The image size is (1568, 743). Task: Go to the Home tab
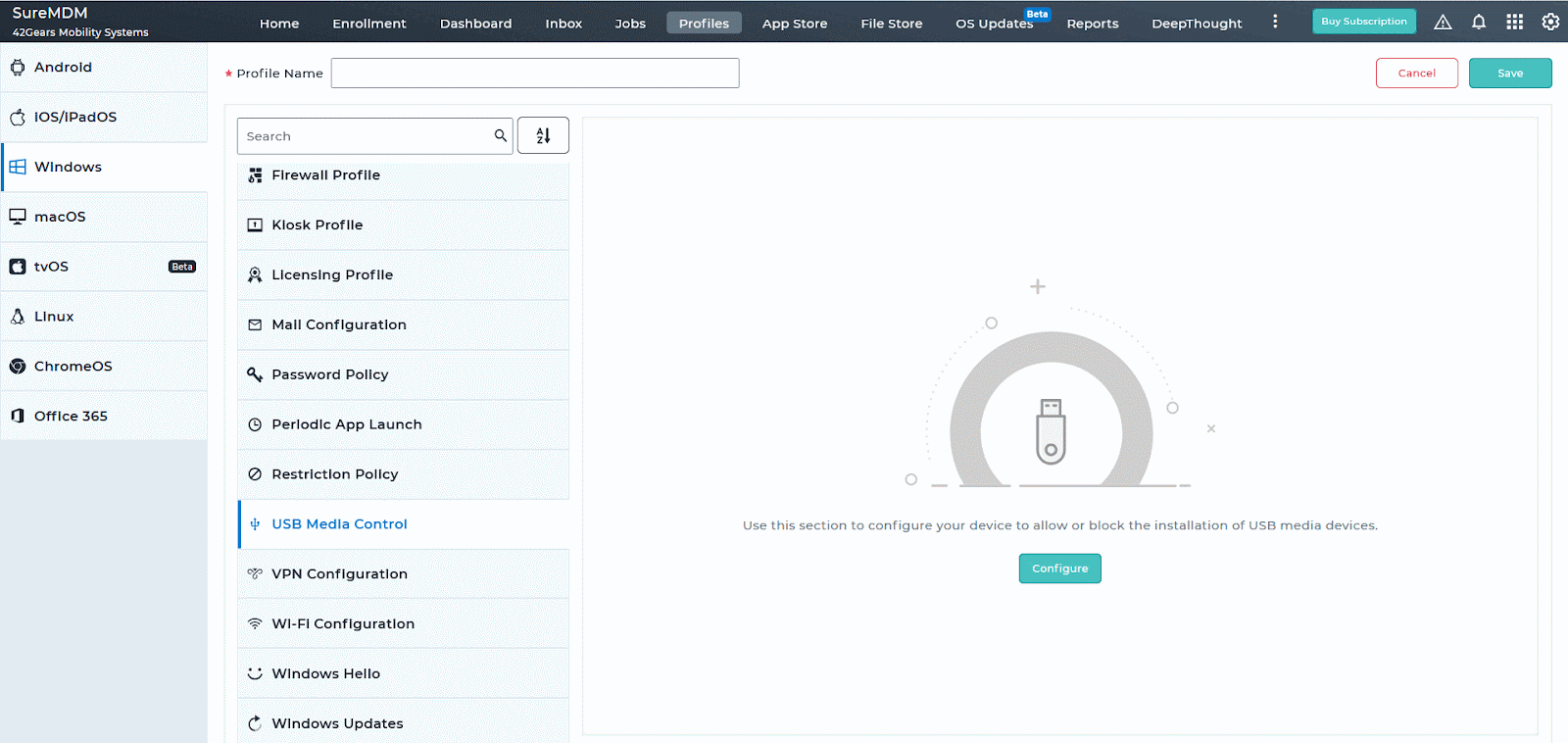(x=279, y=24)
